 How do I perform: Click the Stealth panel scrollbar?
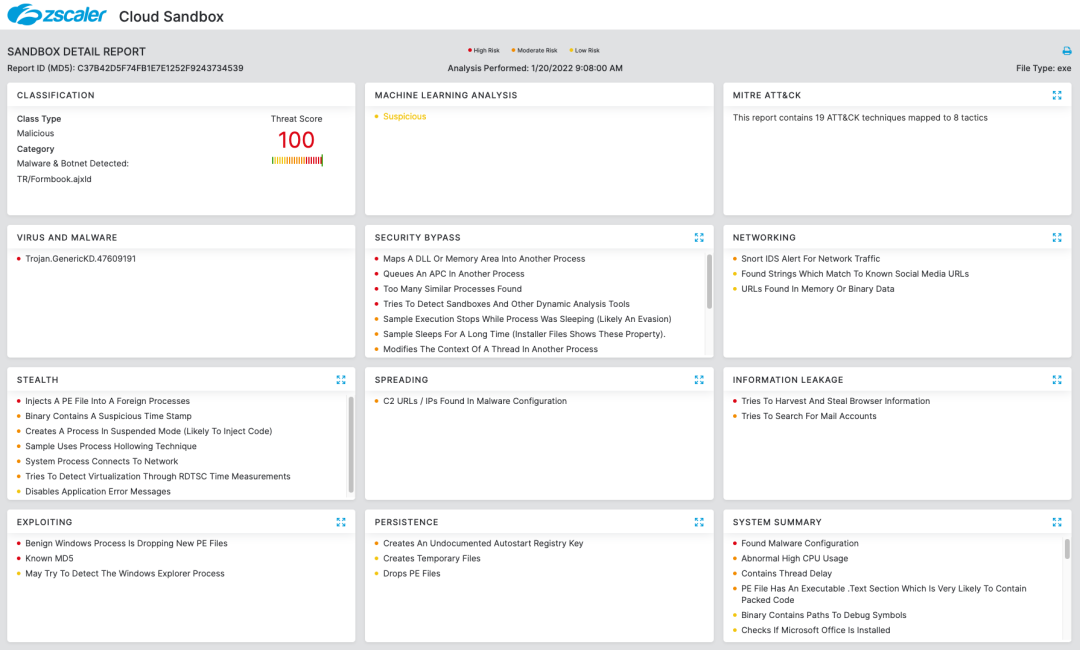pyautogui.click(x=351, y=444)
